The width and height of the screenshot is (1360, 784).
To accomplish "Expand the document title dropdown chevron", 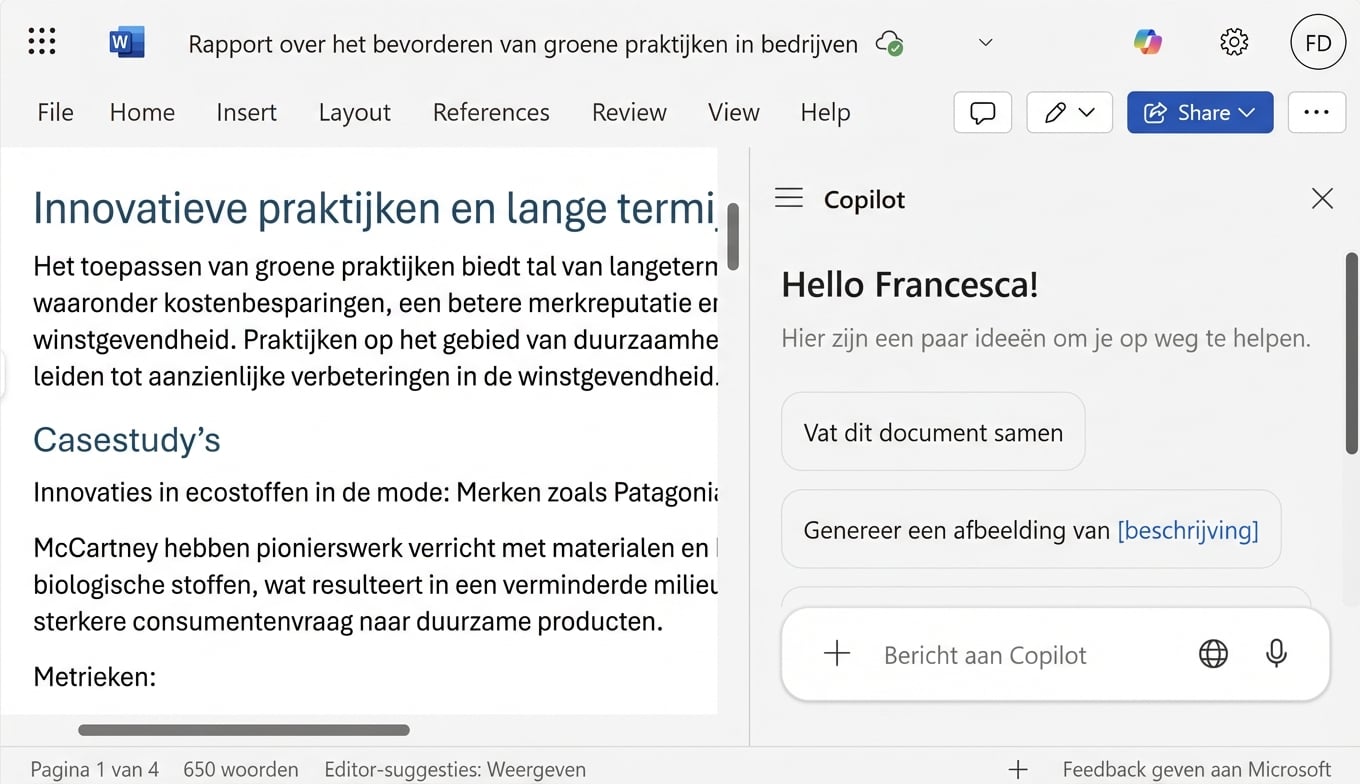I will 985,42.
